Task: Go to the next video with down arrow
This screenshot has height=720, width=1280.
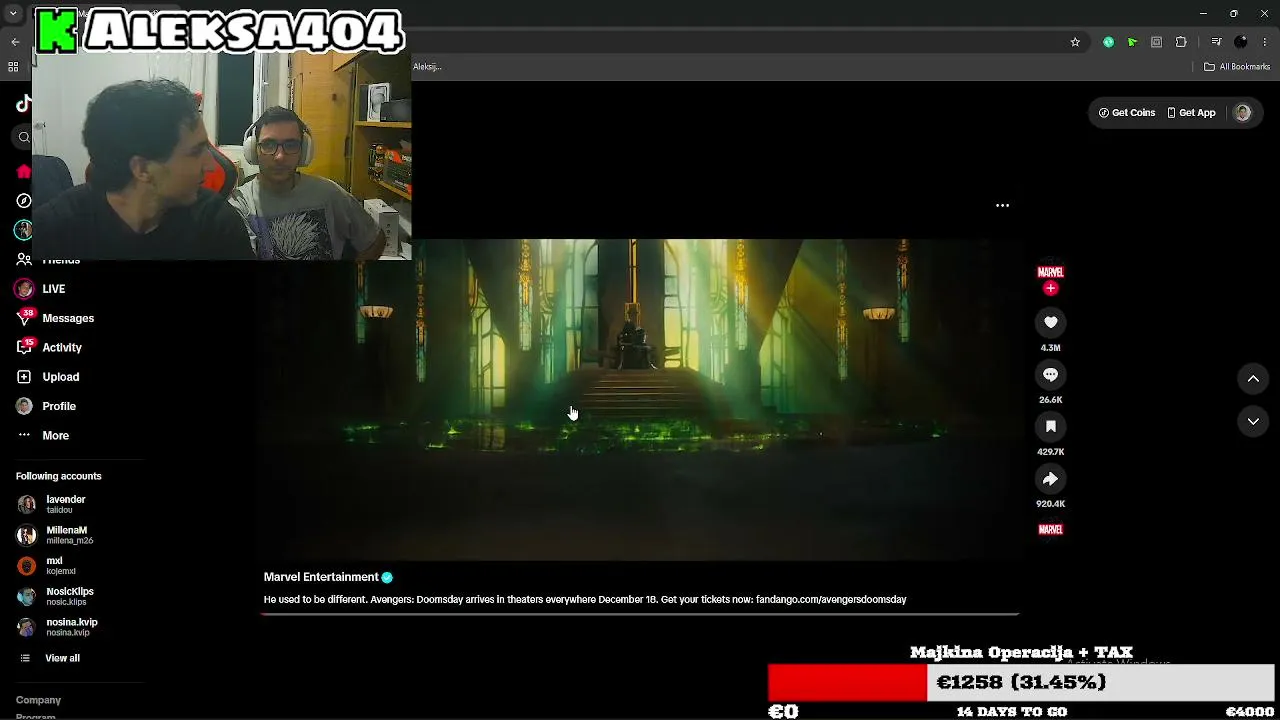Action: pos(1253,422)
